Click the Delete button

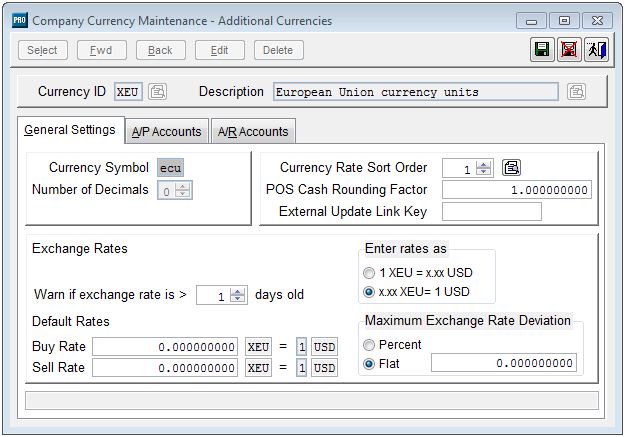pyautogui.click(x=279, y=50)
